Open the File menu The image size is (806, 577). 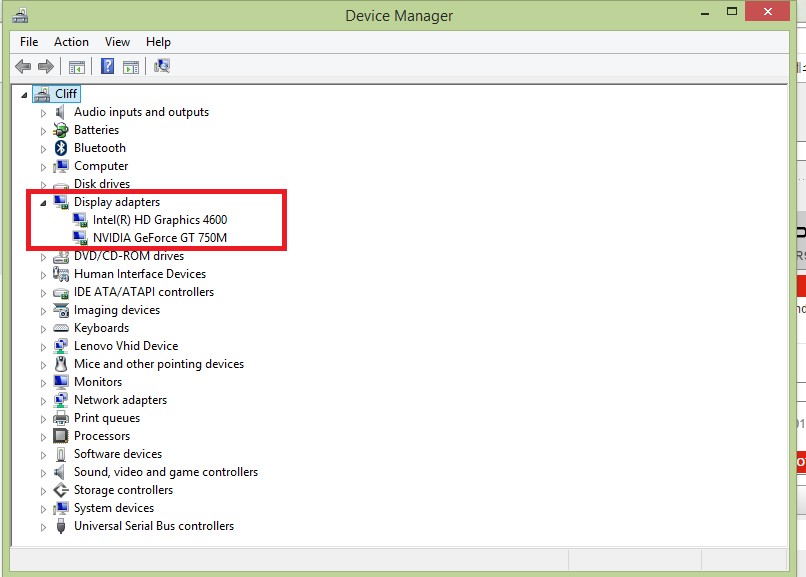pos(29,42)
